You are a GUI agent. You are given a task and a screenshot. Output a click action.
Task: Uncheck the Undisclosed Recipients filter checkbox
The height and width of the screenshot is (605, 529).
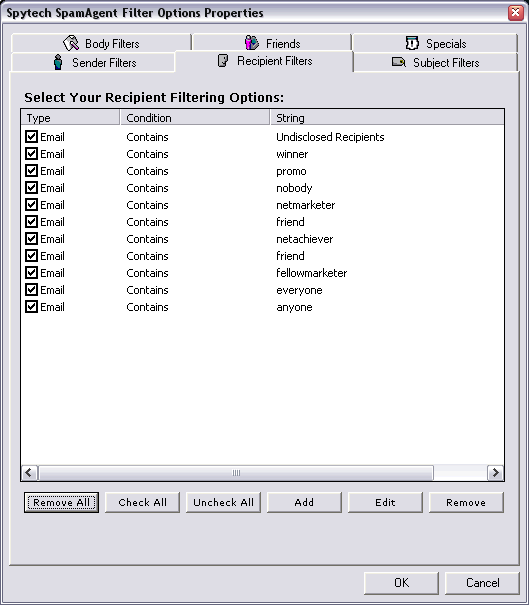pyautogui.click(x=31, y=137)
